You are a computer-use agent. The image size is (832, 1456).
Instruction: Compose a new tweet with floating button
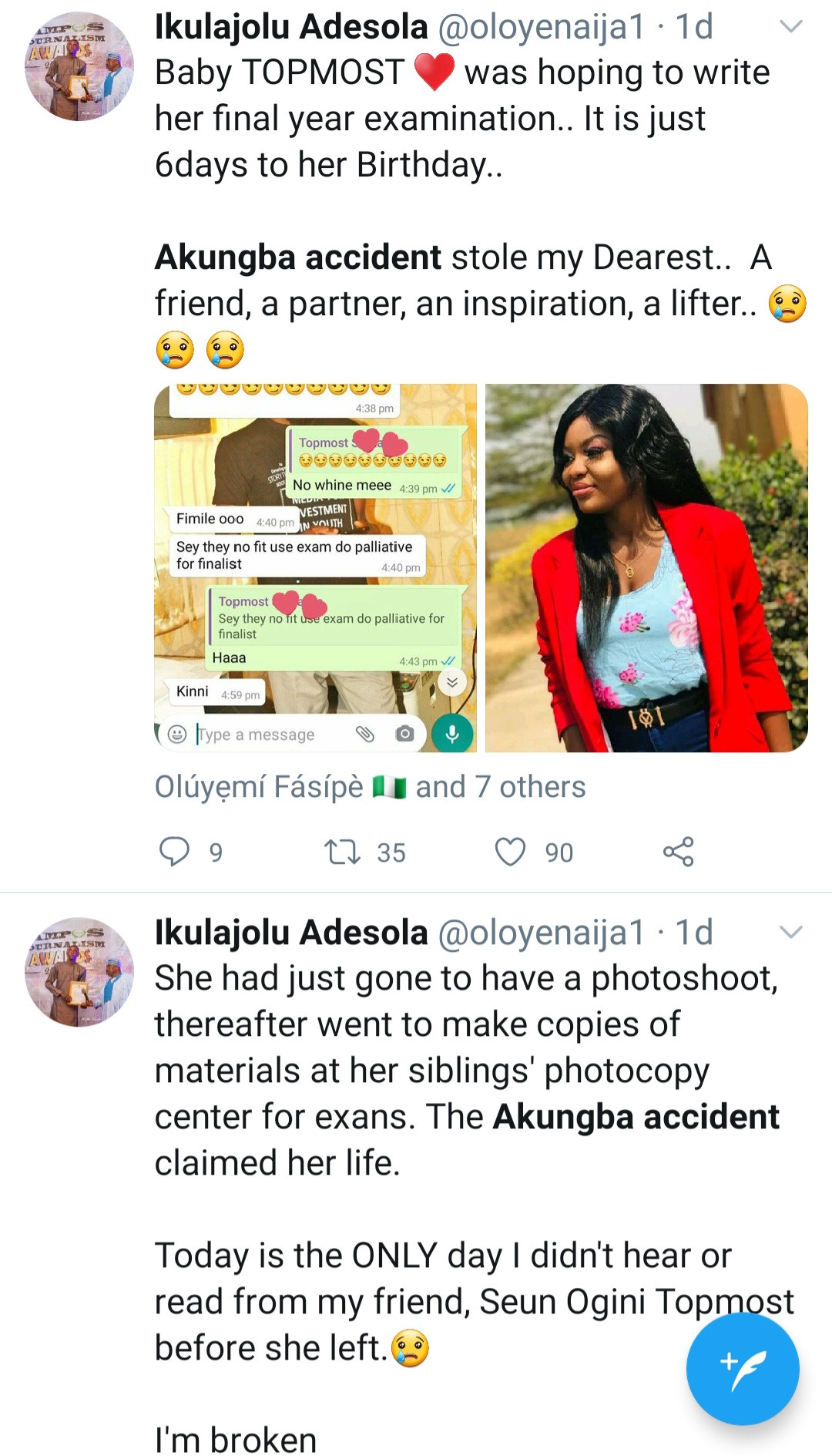pyautogui.click(x=743, y=1368)
